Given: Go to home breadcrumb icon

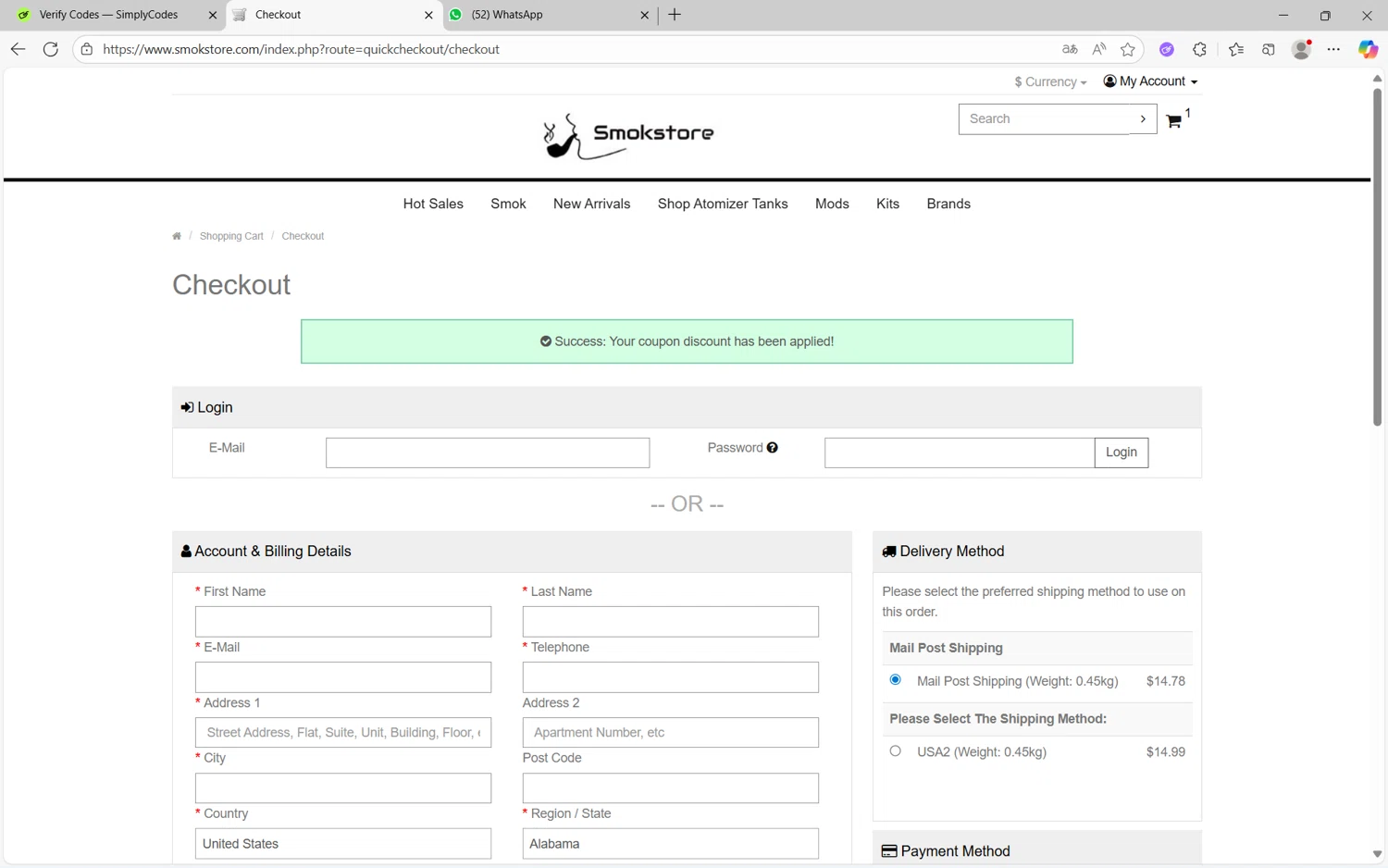Looking at the screenshot, I should click(177, 236).
